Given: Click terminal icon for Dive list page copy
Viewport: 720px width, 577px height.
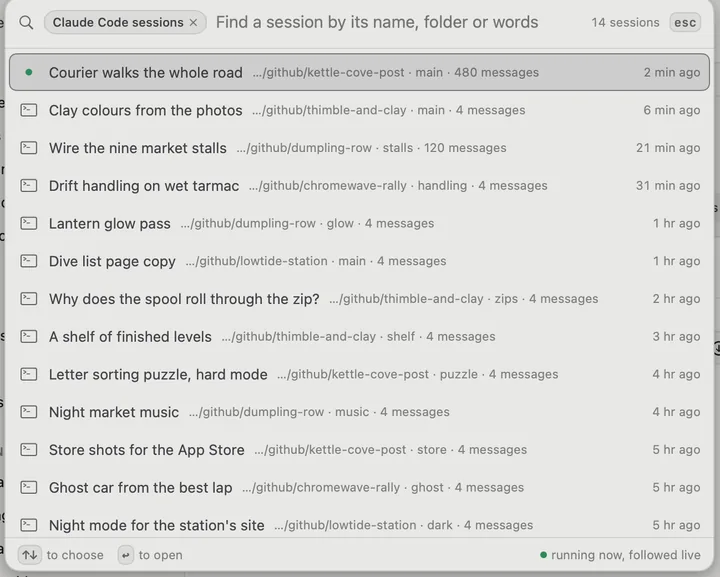Looking at the screenshot, I should (28, 261).
